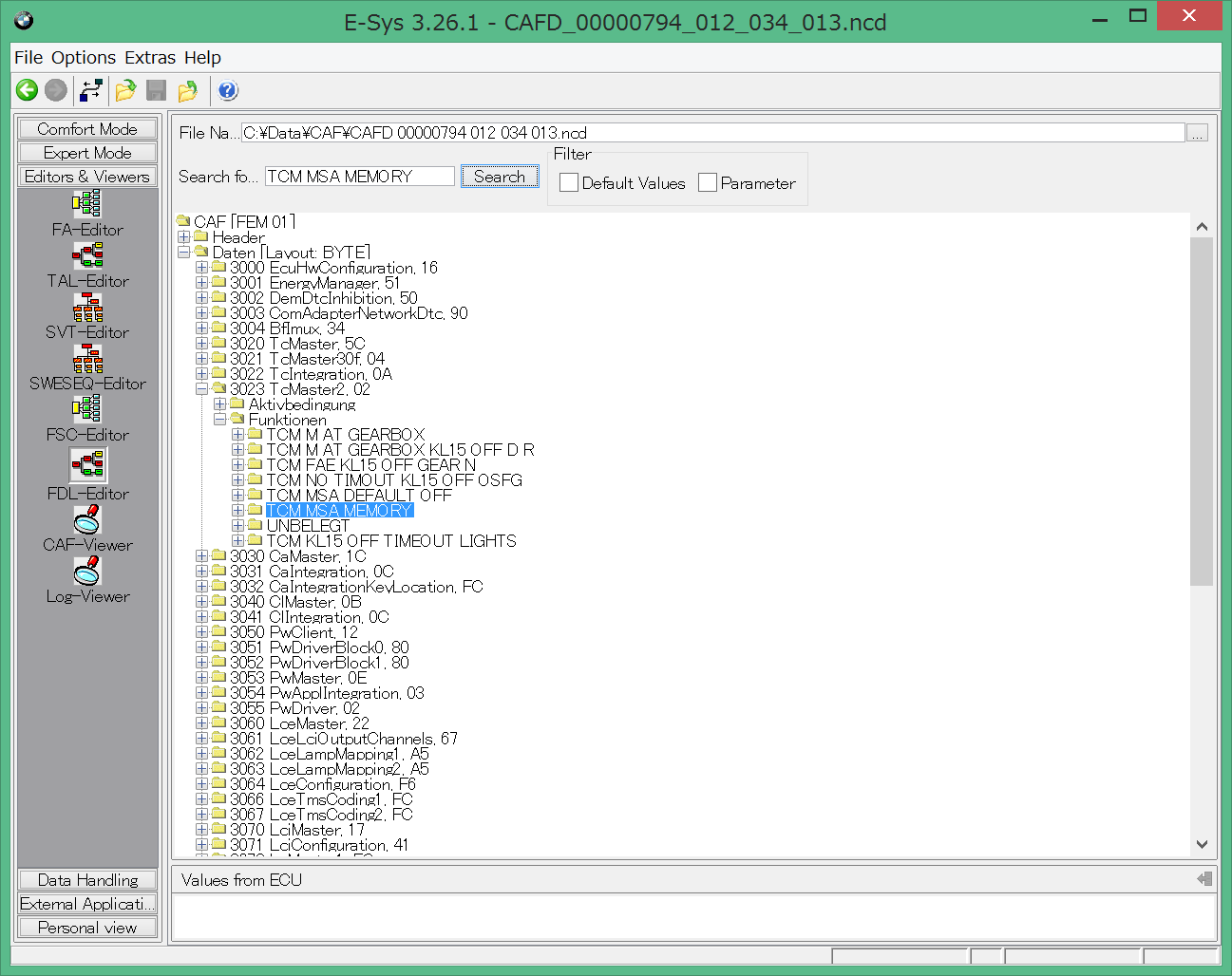Open the Personal view panel
1232x976 pixels.
click(87, 927)
